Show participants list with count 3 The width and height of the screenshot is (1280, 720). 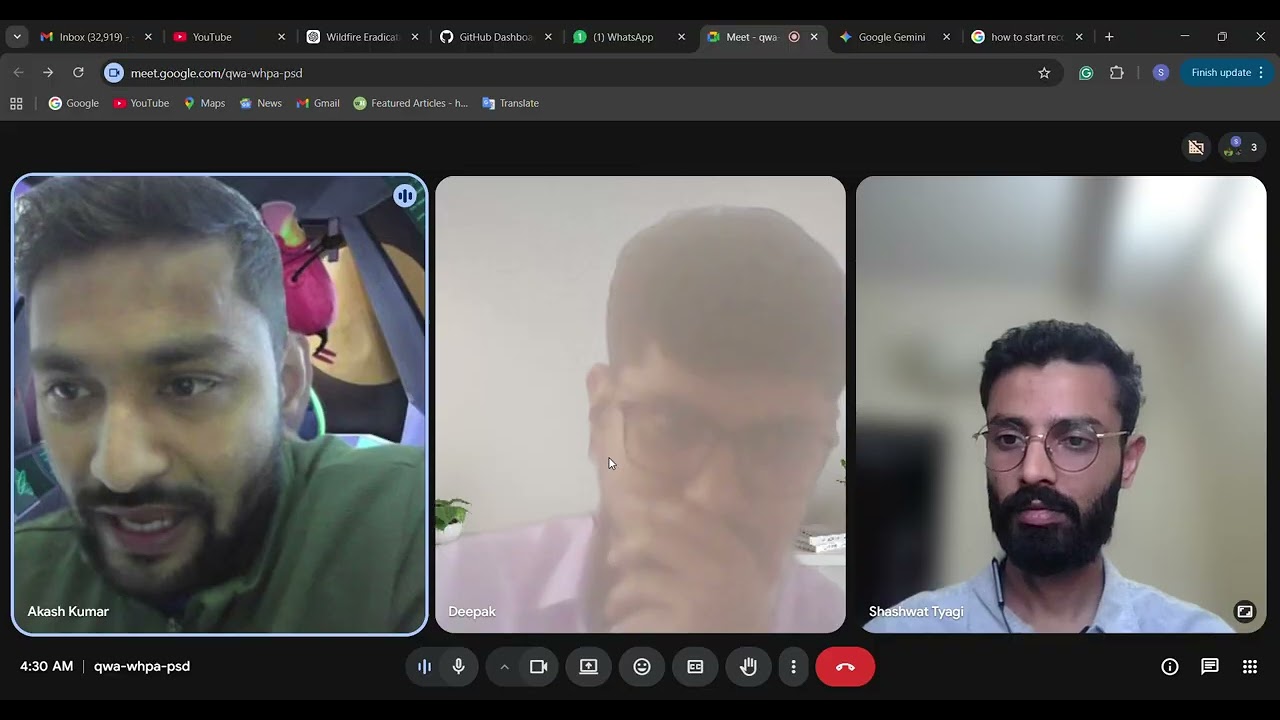[1242, 147]
